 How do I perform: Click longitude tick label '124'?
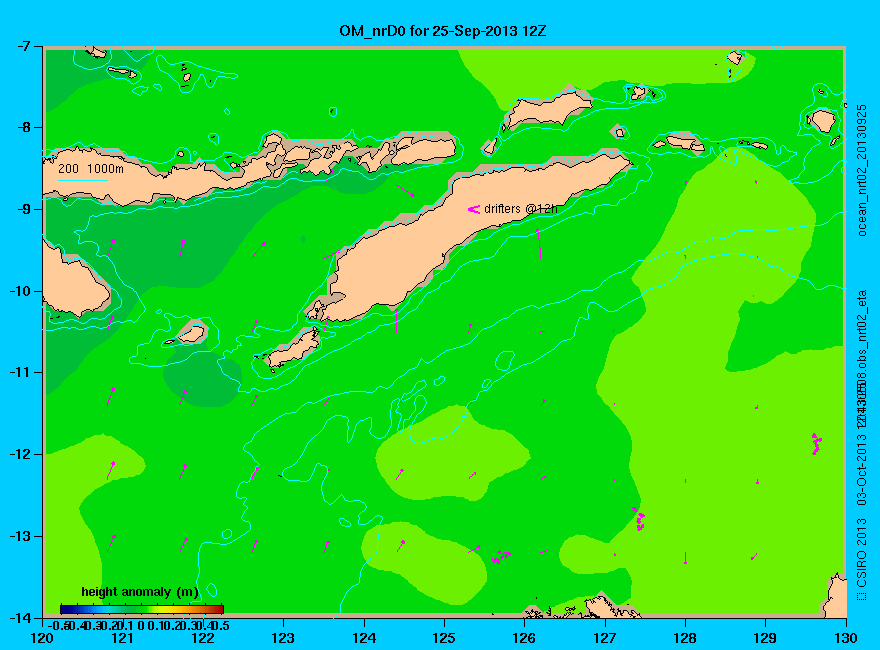pos(364,638)
